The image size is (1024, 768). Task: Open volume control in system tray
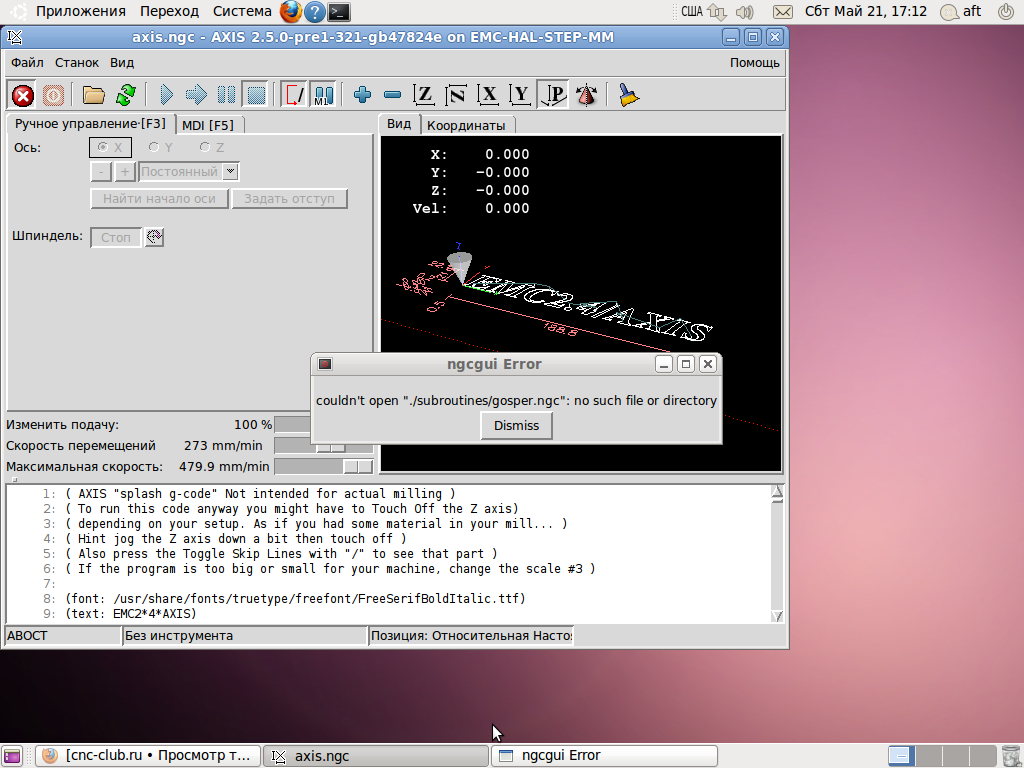tap(744, 12)
